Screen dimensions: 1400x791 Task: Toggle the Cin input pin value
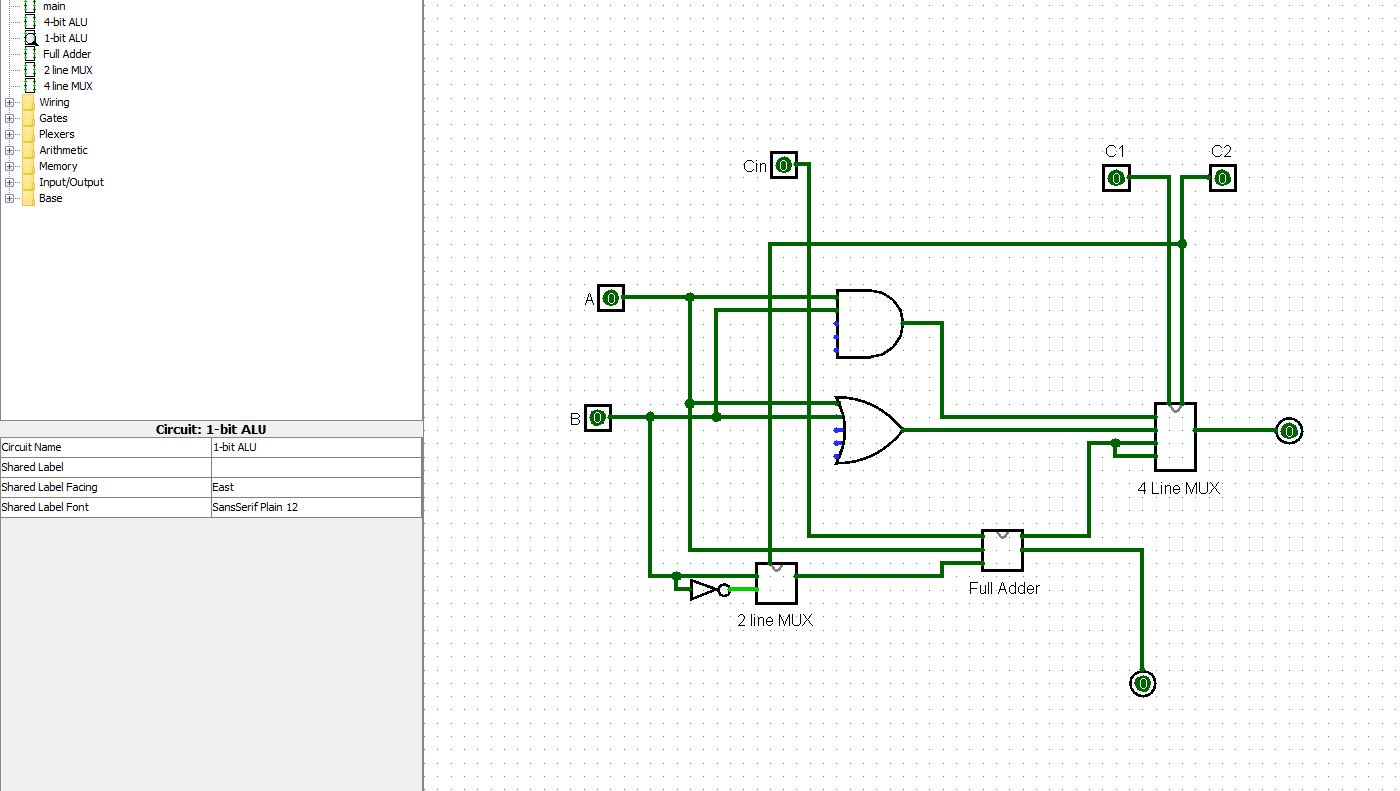(x=784, y=165)
